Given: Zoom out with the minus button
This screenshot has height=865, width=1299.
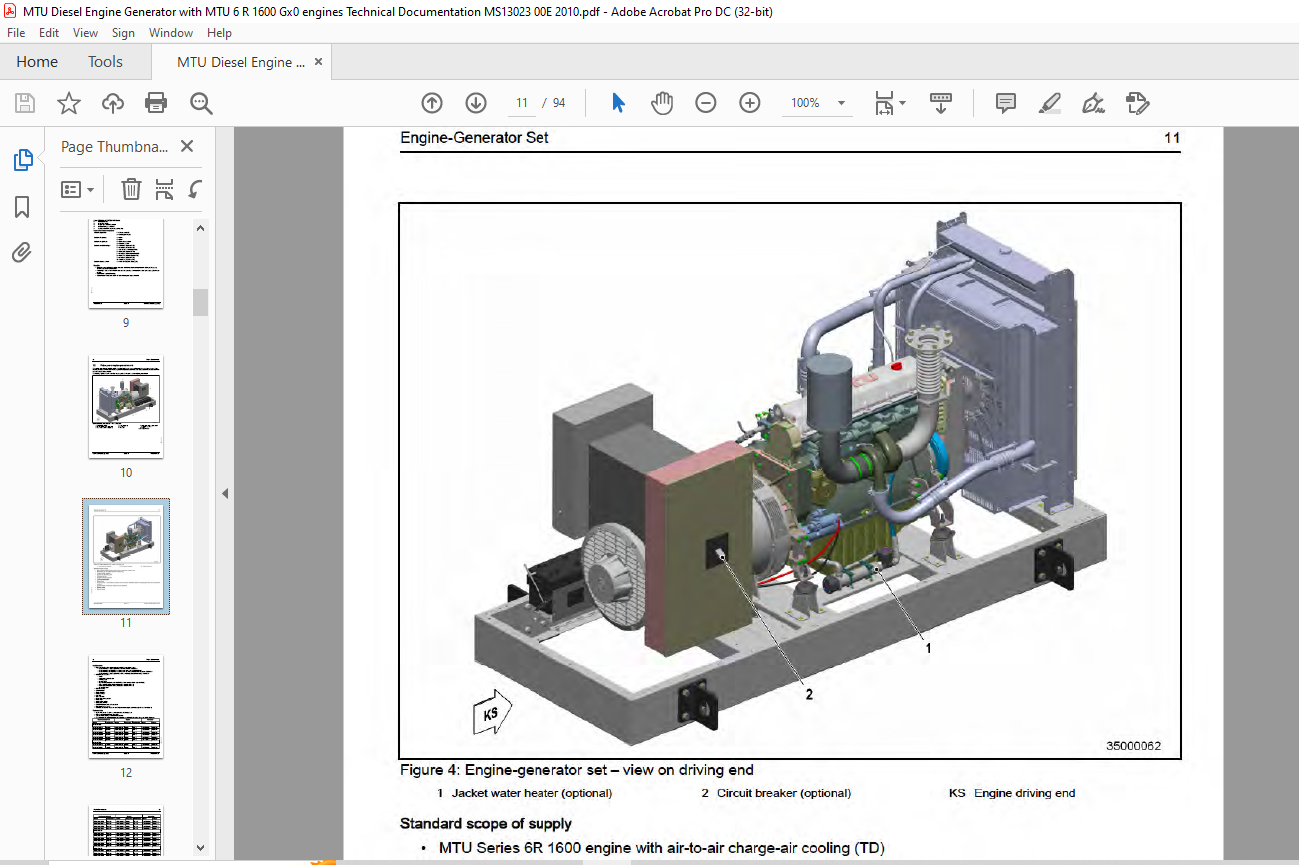Looking at the screenshot, I should point(706,103).
